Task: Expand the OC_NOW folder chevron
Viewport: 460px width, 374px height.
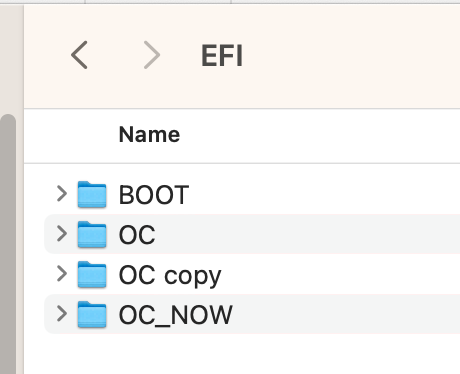Action: coord(62,314)
